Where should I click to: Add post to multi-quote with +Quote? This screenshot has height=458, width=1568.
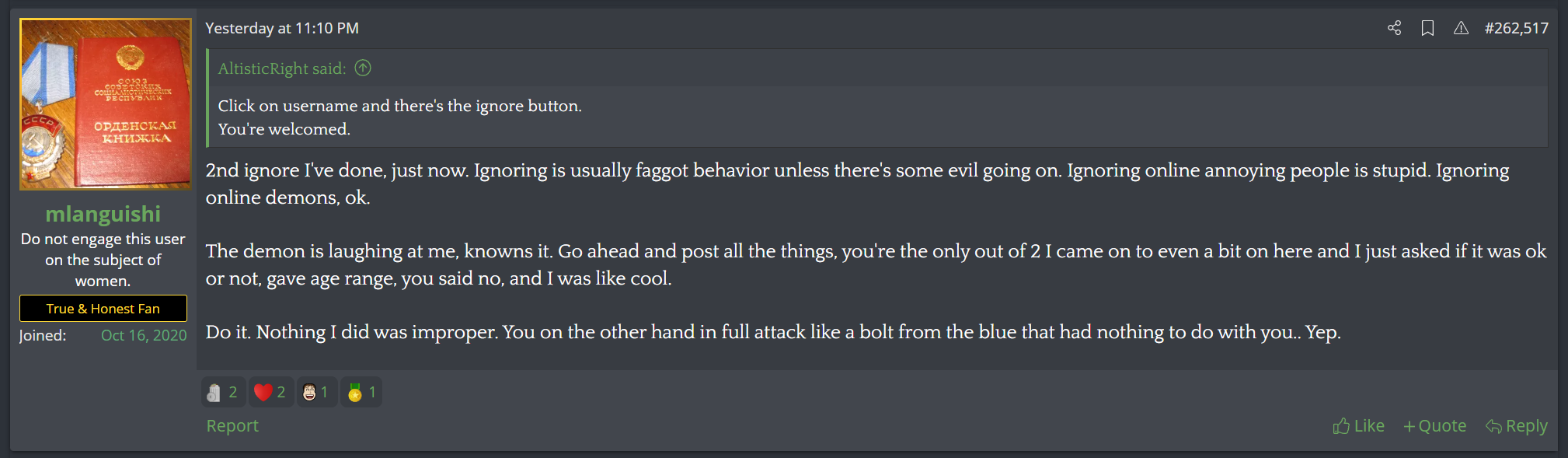point(1434,426)
